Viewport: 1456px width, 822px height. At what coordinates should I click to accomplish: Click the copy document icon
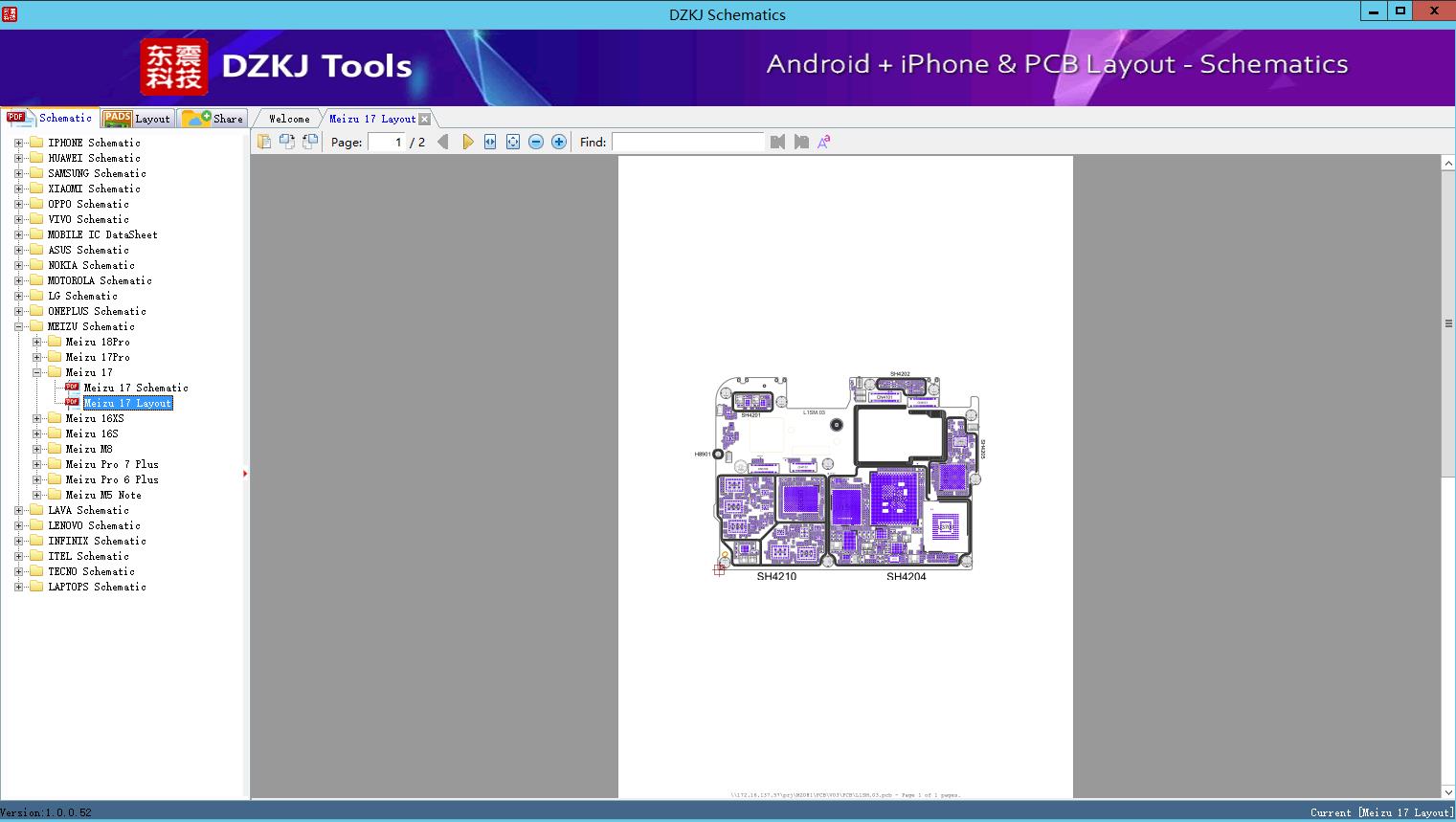pos(264,142)
